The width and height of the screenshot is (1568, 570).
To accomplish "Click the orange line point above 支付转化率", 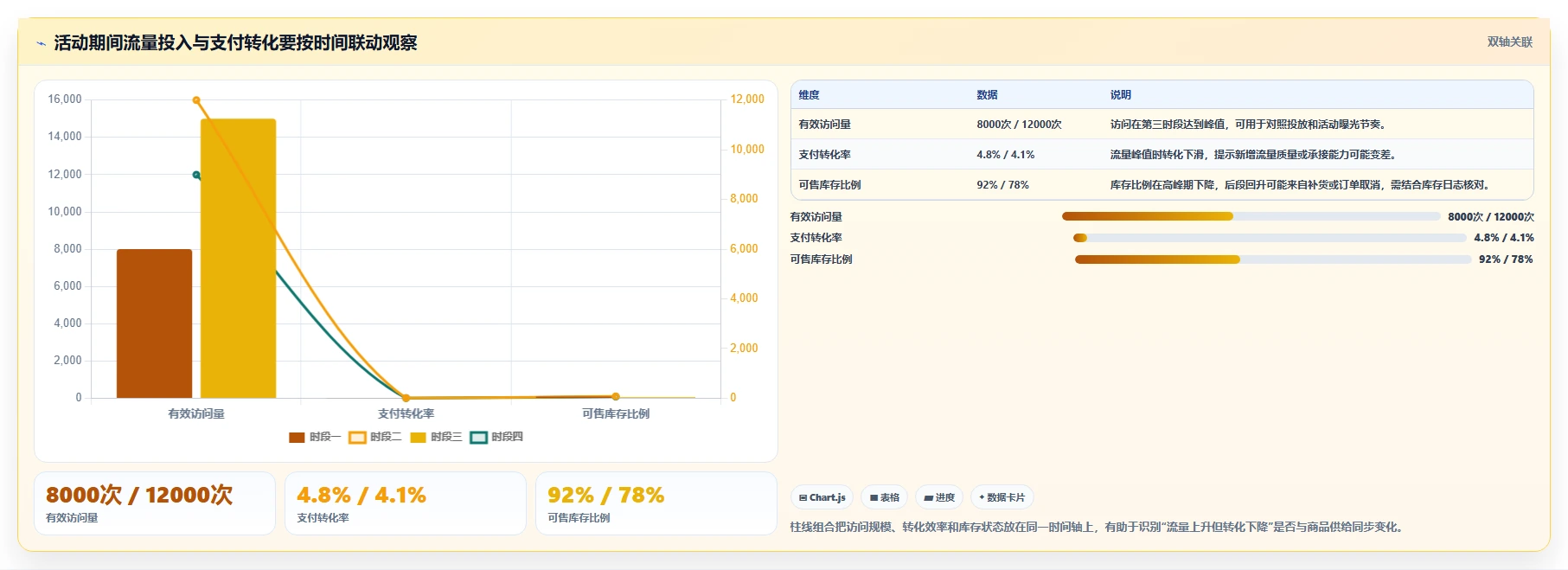I will pyautogui.click(x=406, y=398).
